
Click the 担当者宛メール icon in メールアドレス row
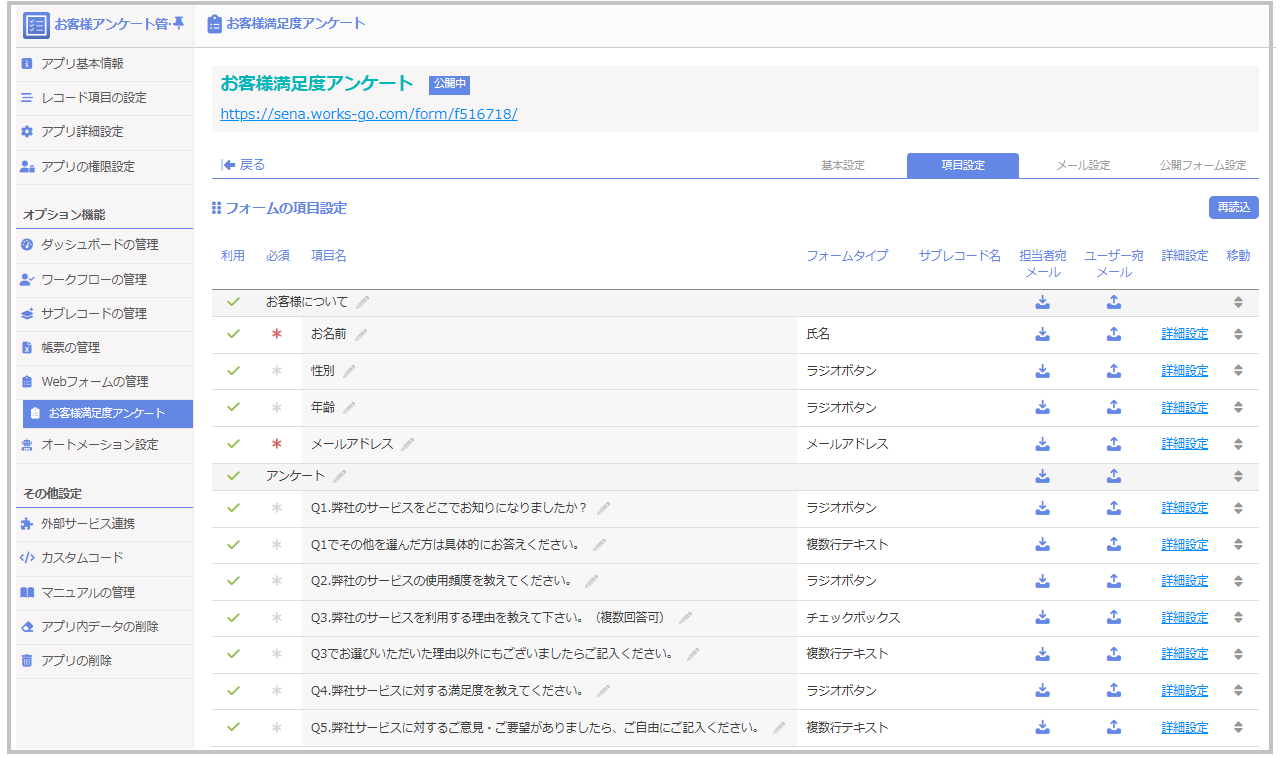click(1042, 444)
